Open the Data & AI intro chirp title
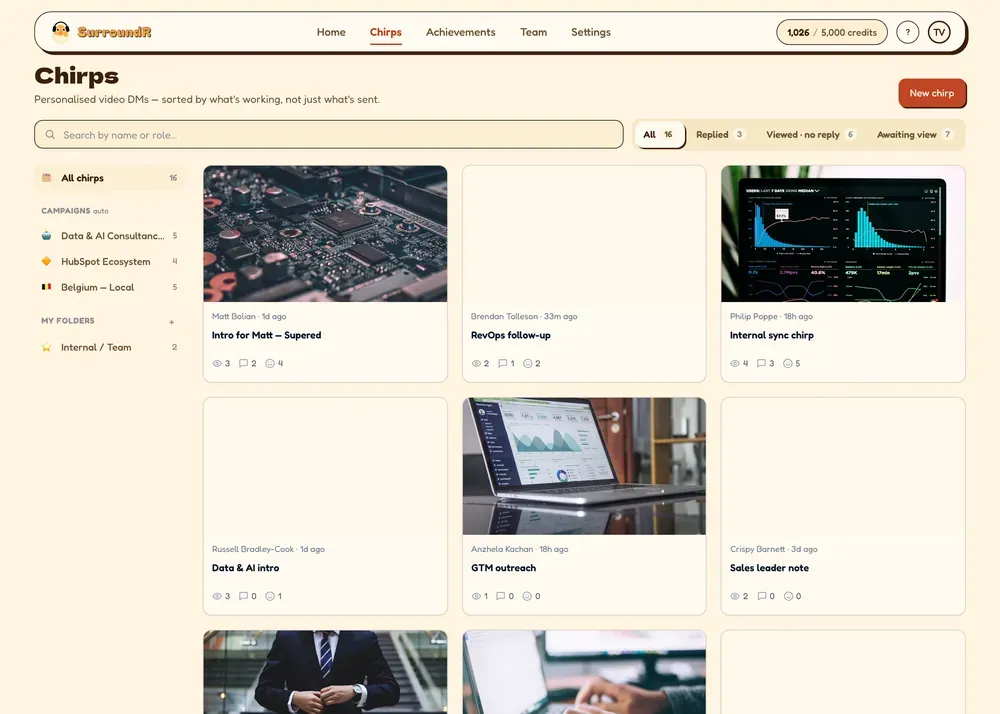Screen dimensions: 1000x714 tap(246, 567)
